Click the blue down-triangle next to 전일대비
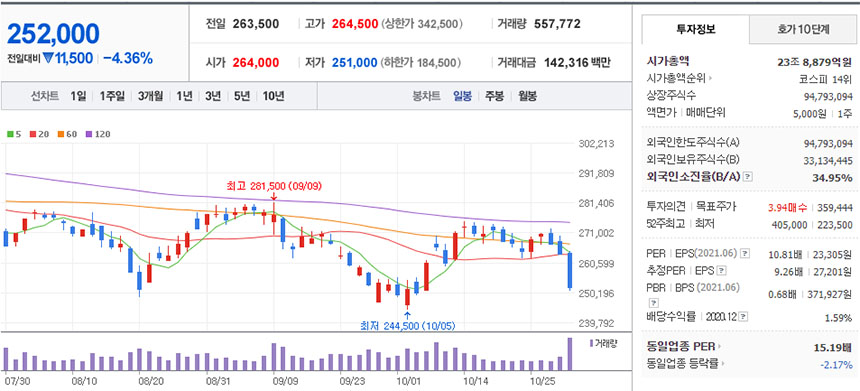Image resolution: width=860 pixels, height=391 pixels. (48, 58)
